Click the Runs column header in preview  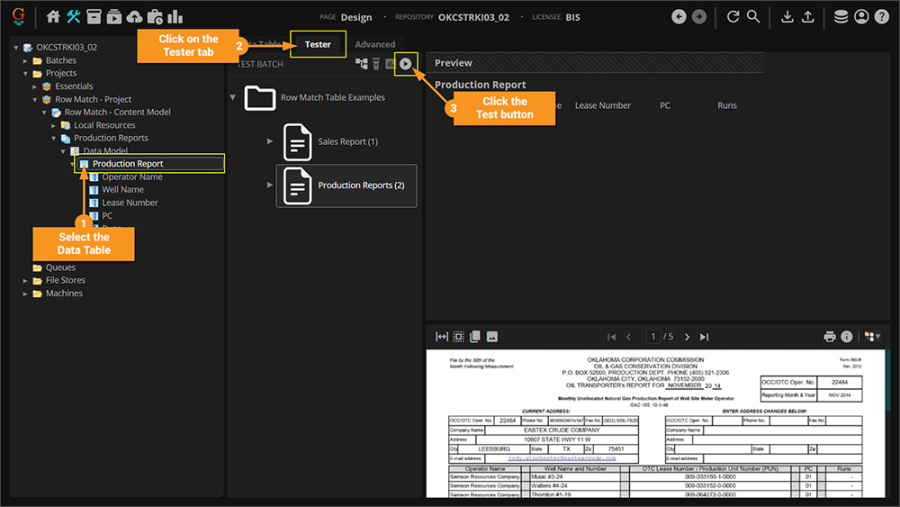727,106
